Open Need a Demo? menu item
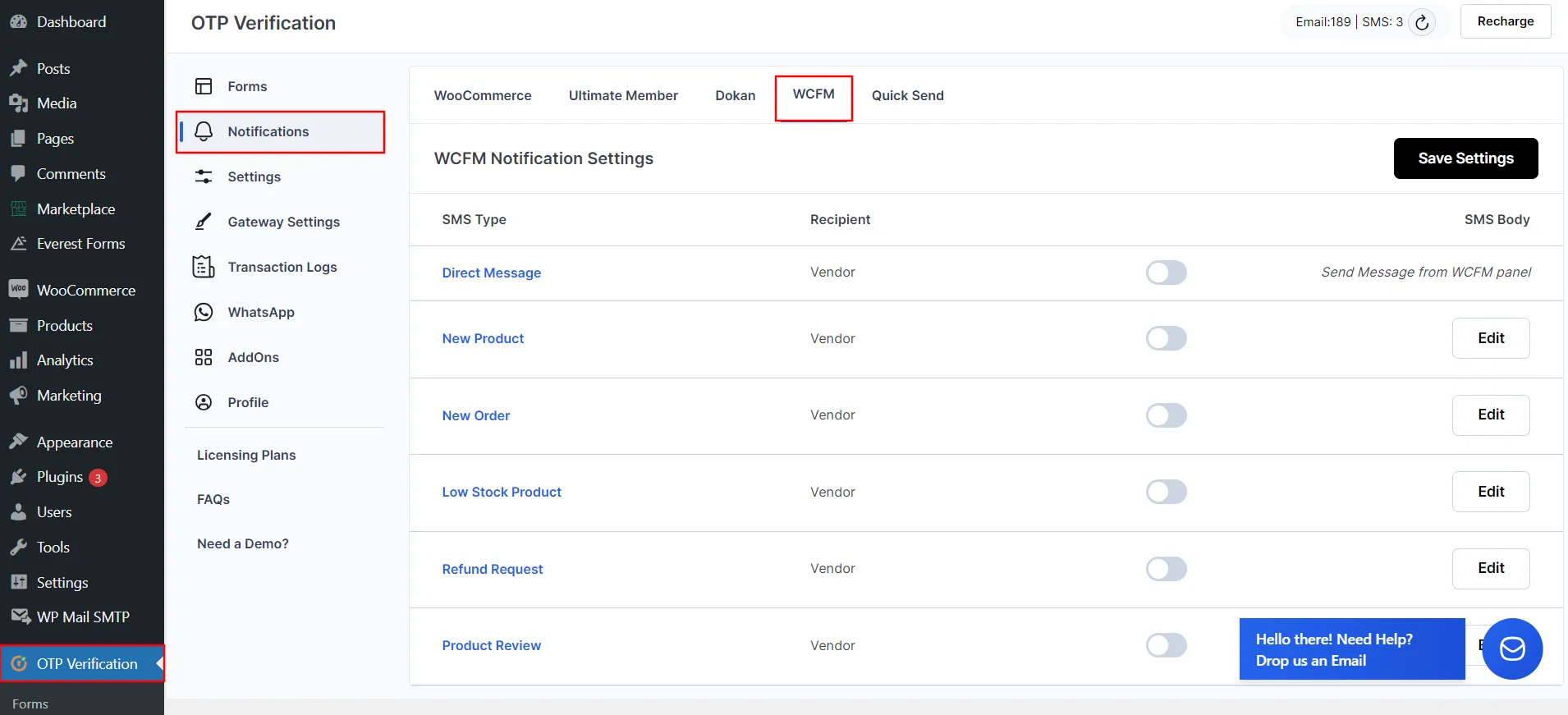1568x715 pixels. click(243, 543)
